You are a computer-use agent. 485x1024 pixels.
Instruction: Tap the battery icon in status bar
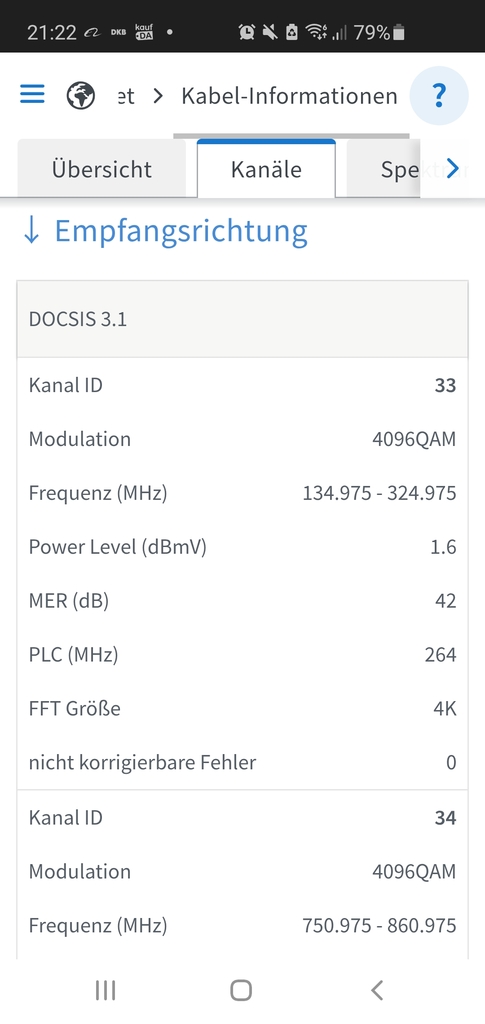pos(399,32)
